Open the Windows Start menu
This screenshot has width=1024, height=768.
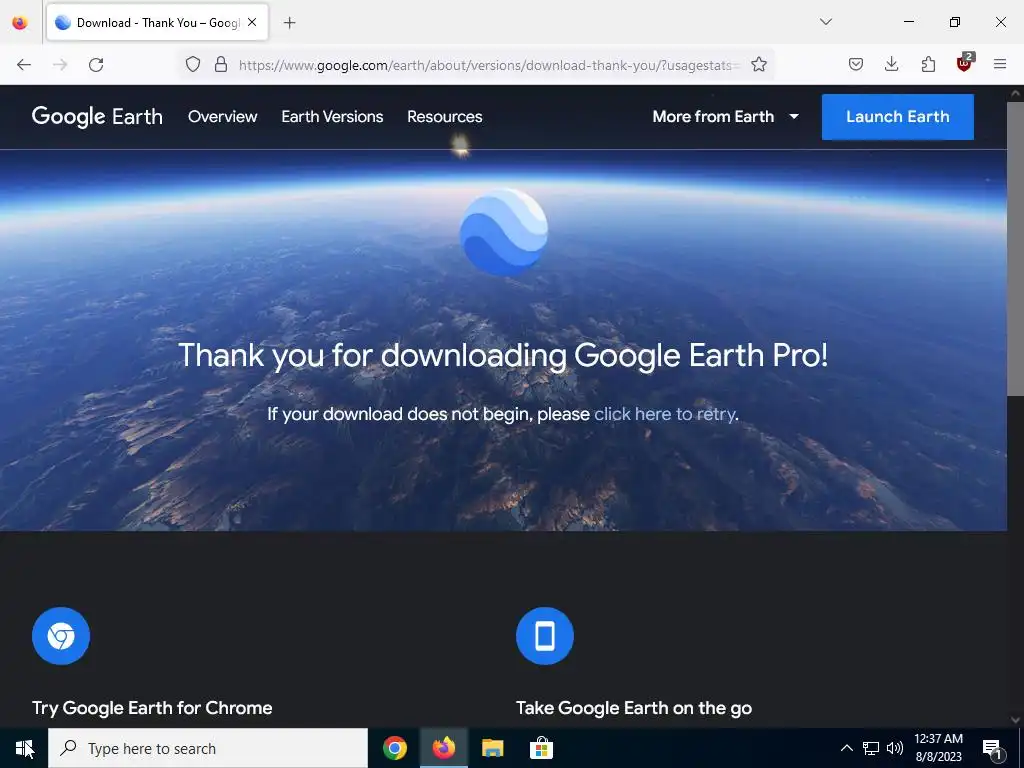tap(24, 748)
